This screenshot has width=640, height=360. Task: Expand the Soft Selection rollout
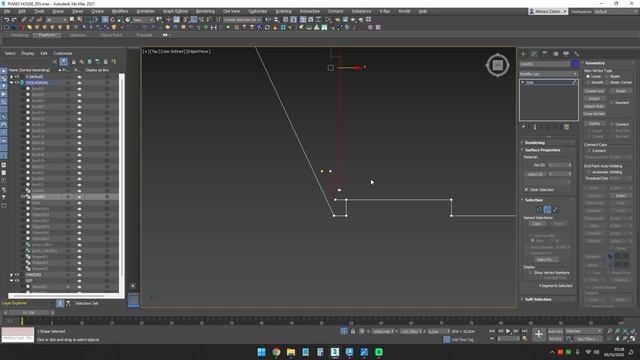538,299
